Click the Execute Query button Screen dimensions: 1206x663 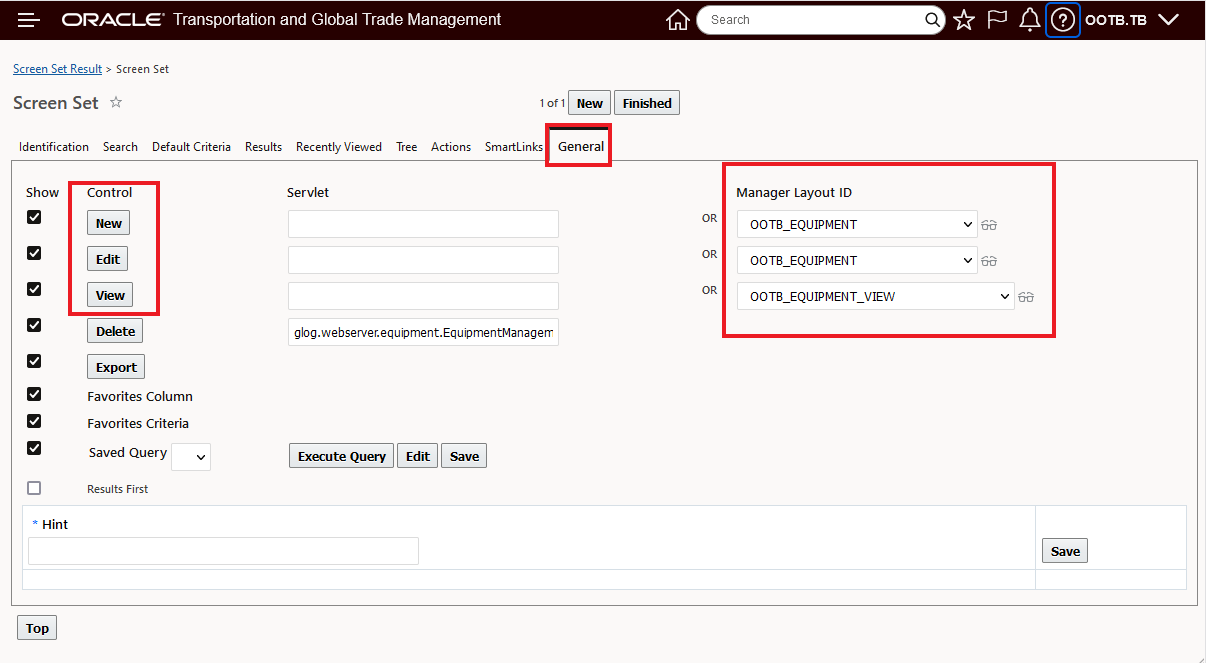[x=342, y=456]
